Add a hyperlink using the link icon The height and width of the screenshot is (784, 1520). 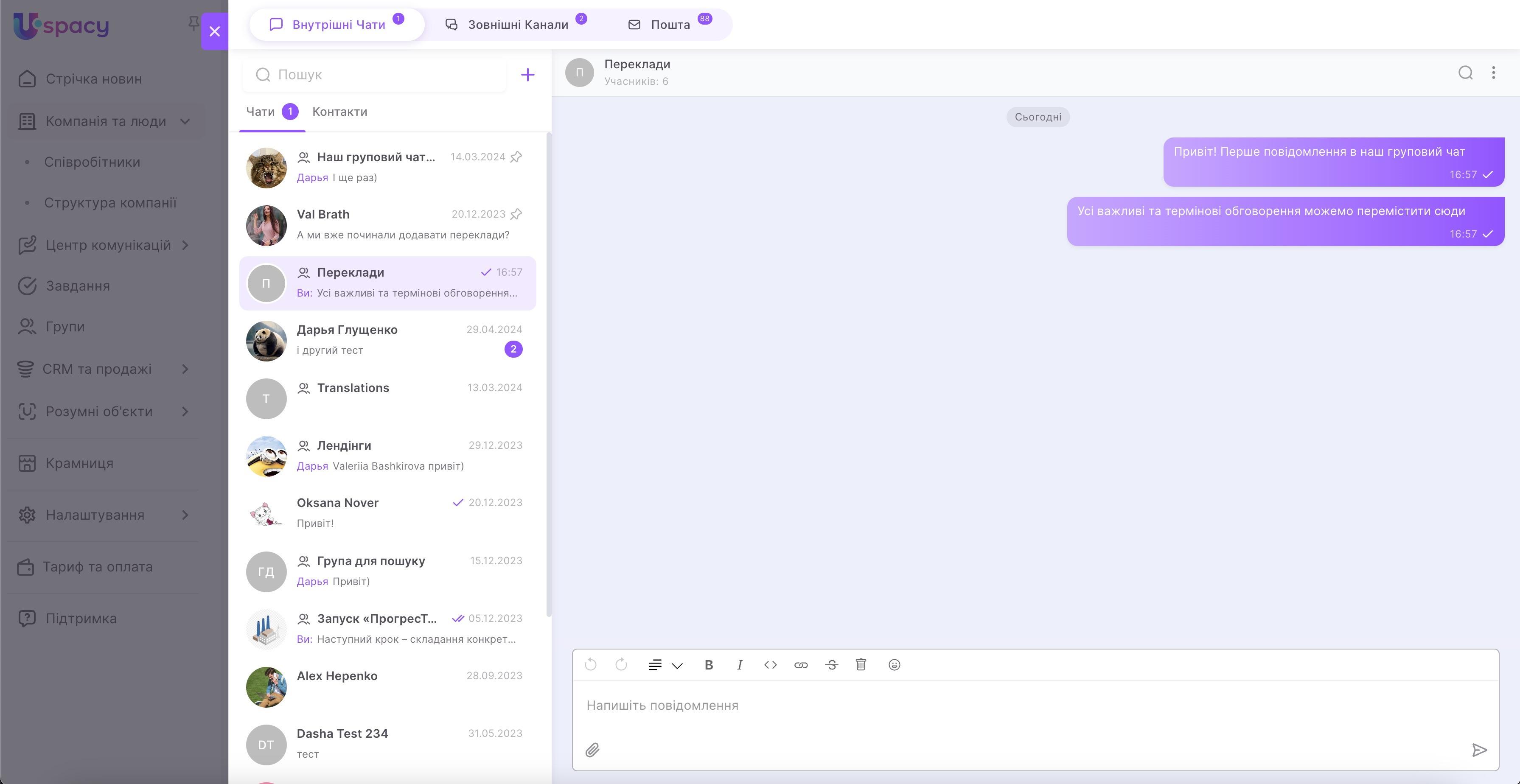pyautogui.click(x=801, y=665)
